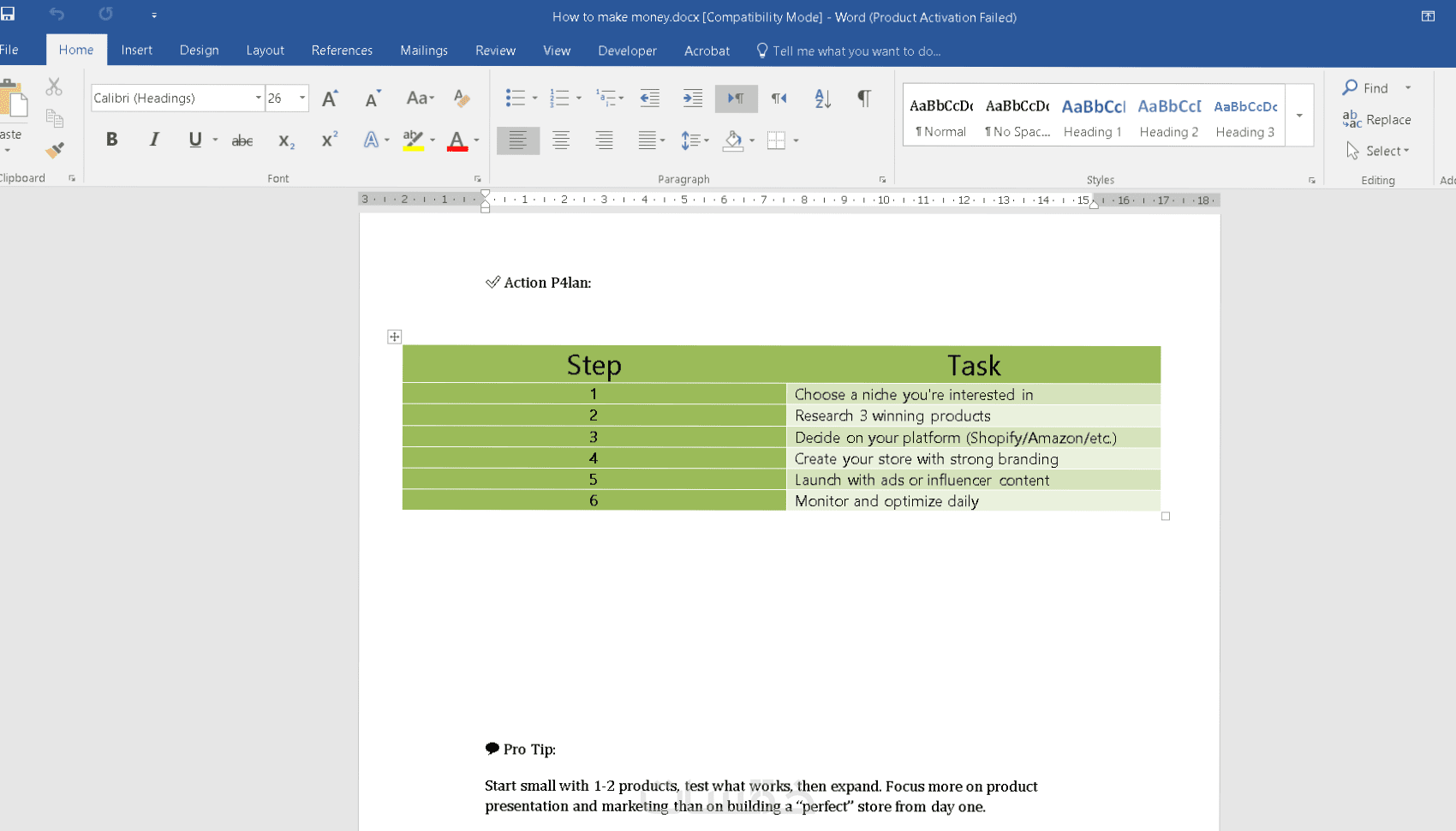Set right-to-left text direction

779,99
